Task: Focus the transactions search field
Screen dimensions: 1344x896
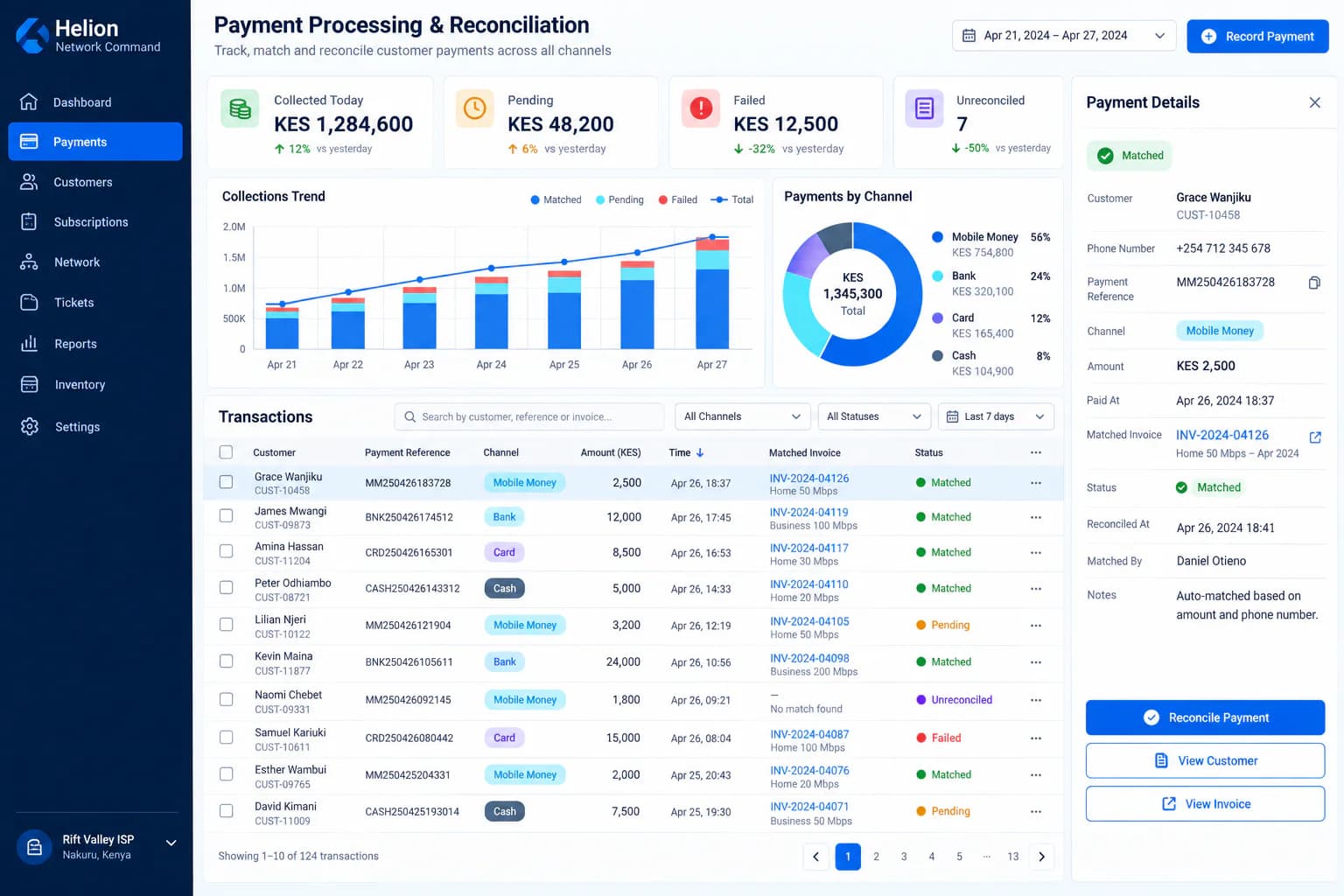Action: pos(529,416)
